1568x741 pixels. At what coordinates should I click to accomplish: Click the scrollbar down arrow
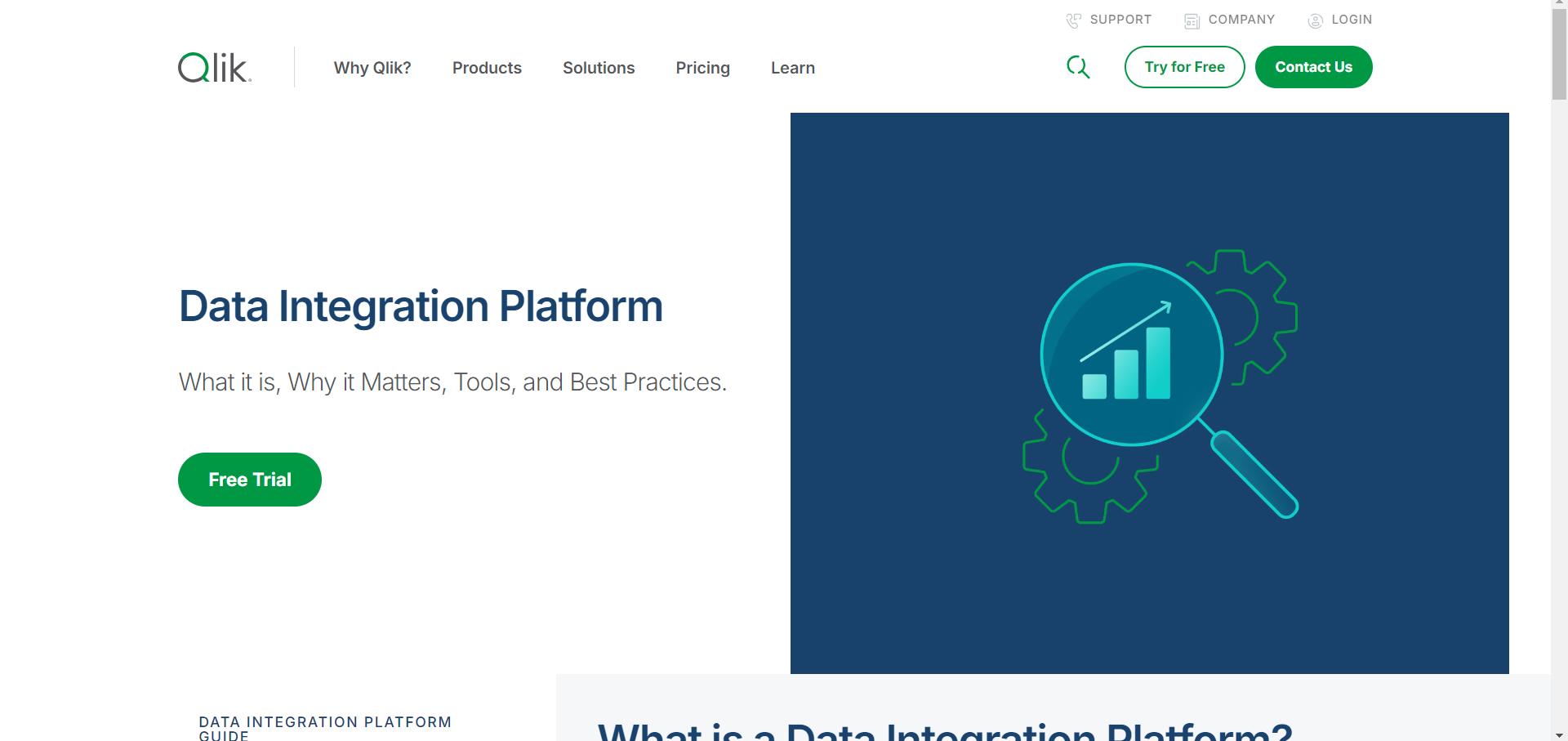(1560, 734)
